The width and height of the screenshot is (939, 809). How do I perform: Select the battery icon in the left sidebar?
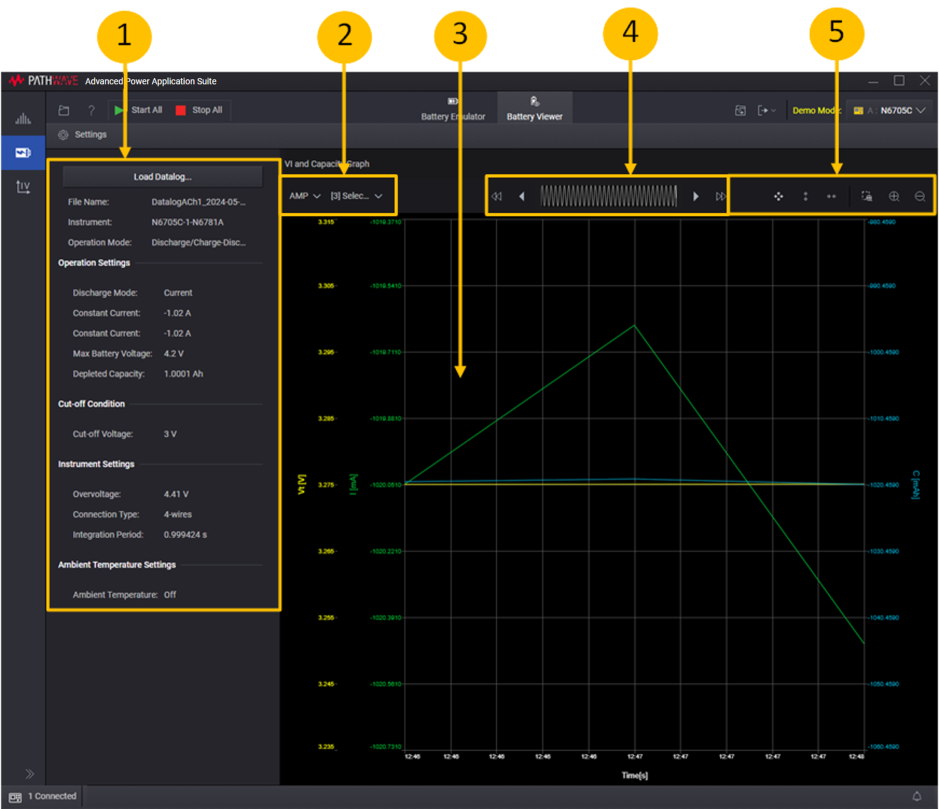pos(23,153)
